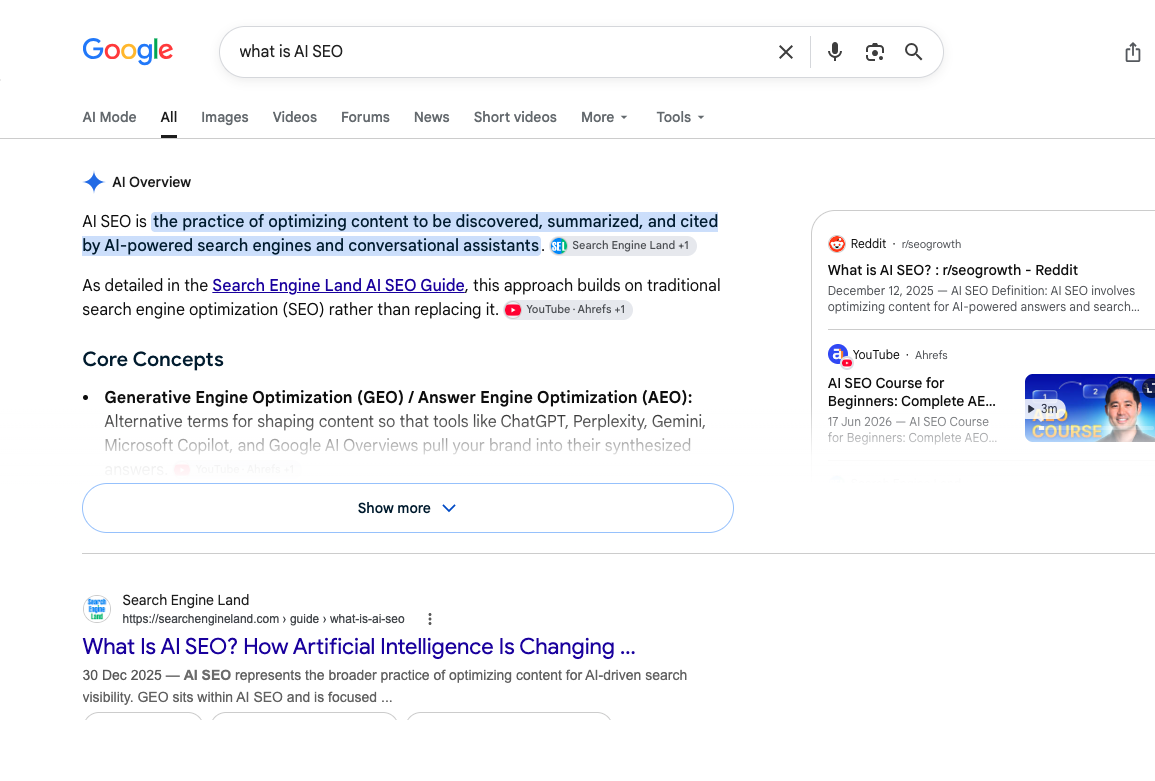Open the Images tab
1155x781 pixels.
point(225,117)
